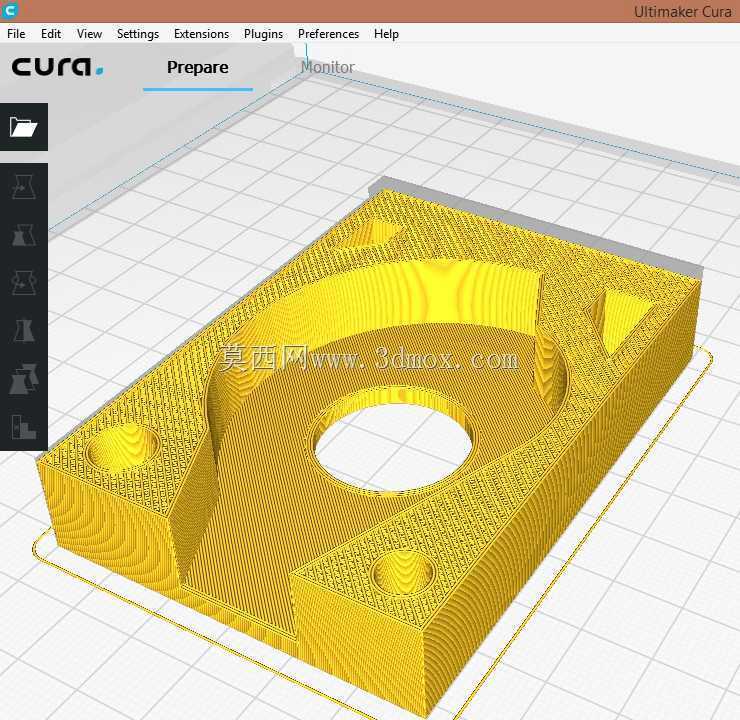This screenshot has height=720, width=740.
Task: Select the Rotate tool in sidebar
Action: point(24,283)
